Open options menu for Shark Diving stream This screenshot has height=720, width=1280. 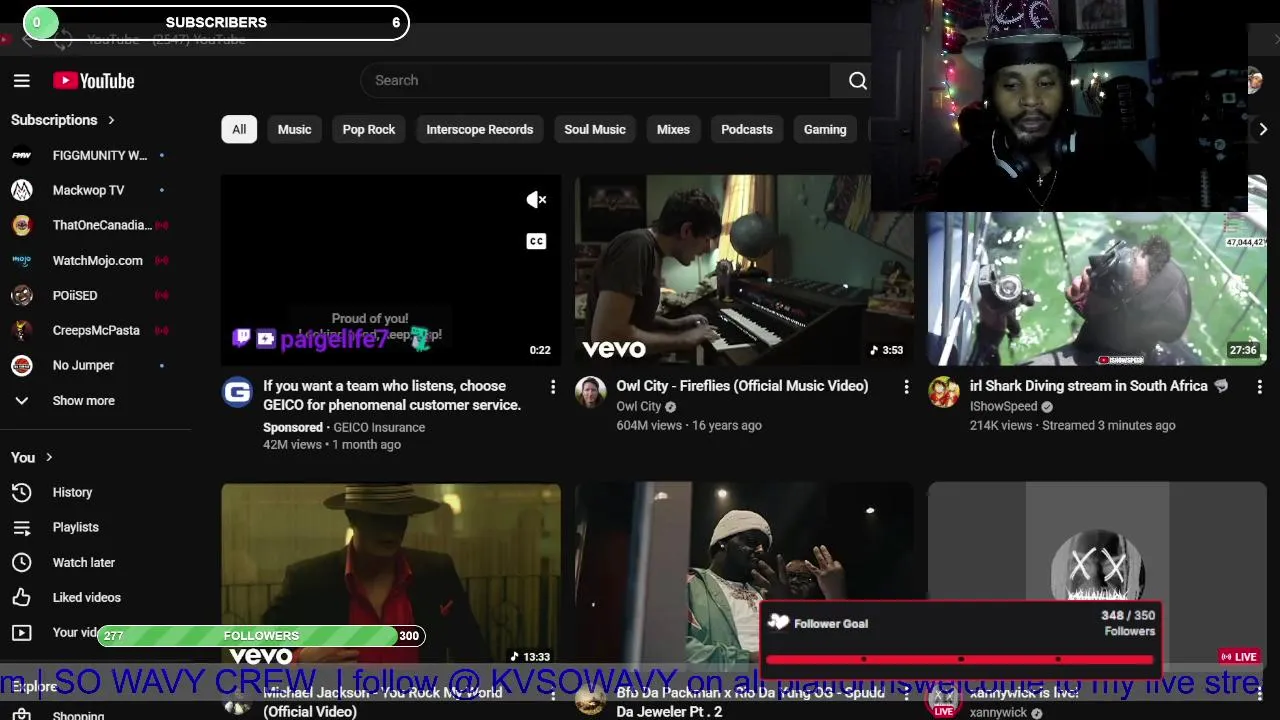[x=1259, y=386]
